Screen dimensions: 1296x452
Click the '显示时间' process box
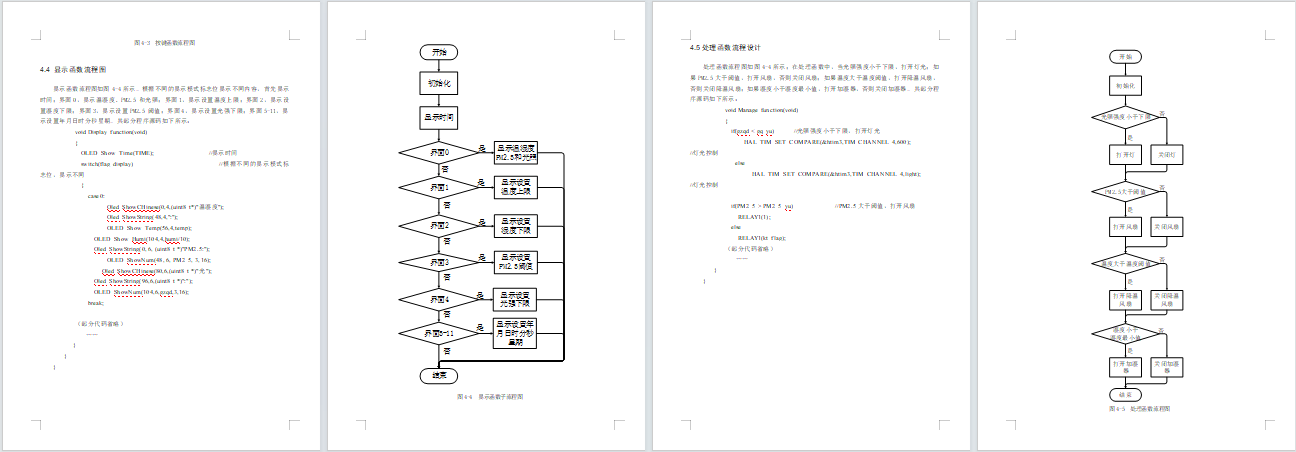pyautogui.click(x=438, y=118)
